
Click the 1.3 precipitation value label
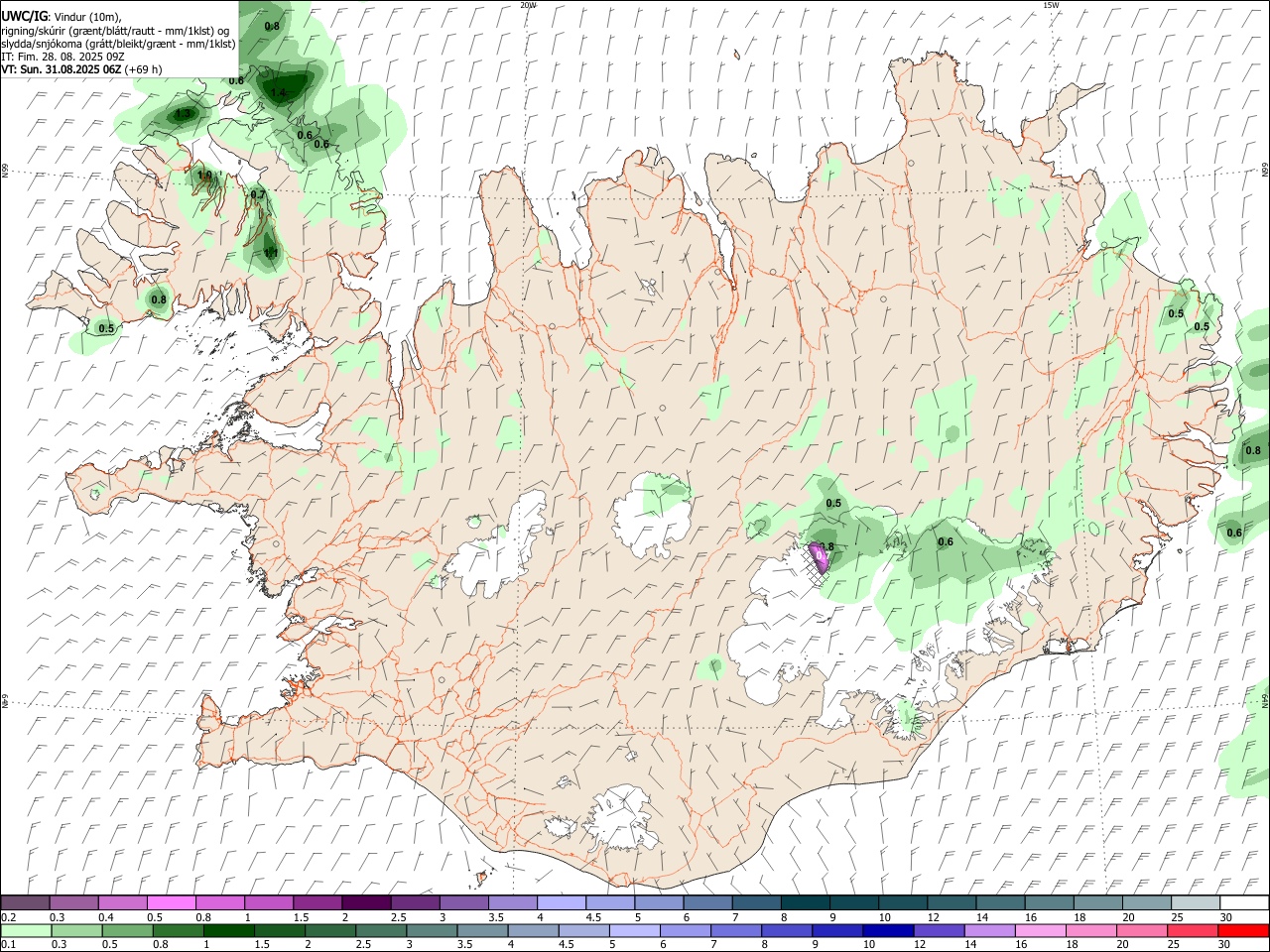tap(183, 114)
